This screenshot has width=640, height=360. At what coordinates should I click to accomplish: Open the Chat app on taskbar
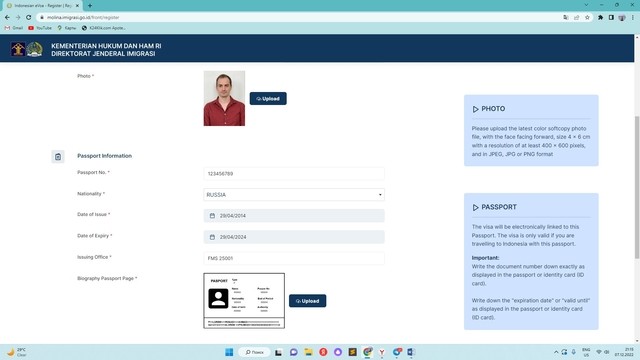[x=293, y=352]
